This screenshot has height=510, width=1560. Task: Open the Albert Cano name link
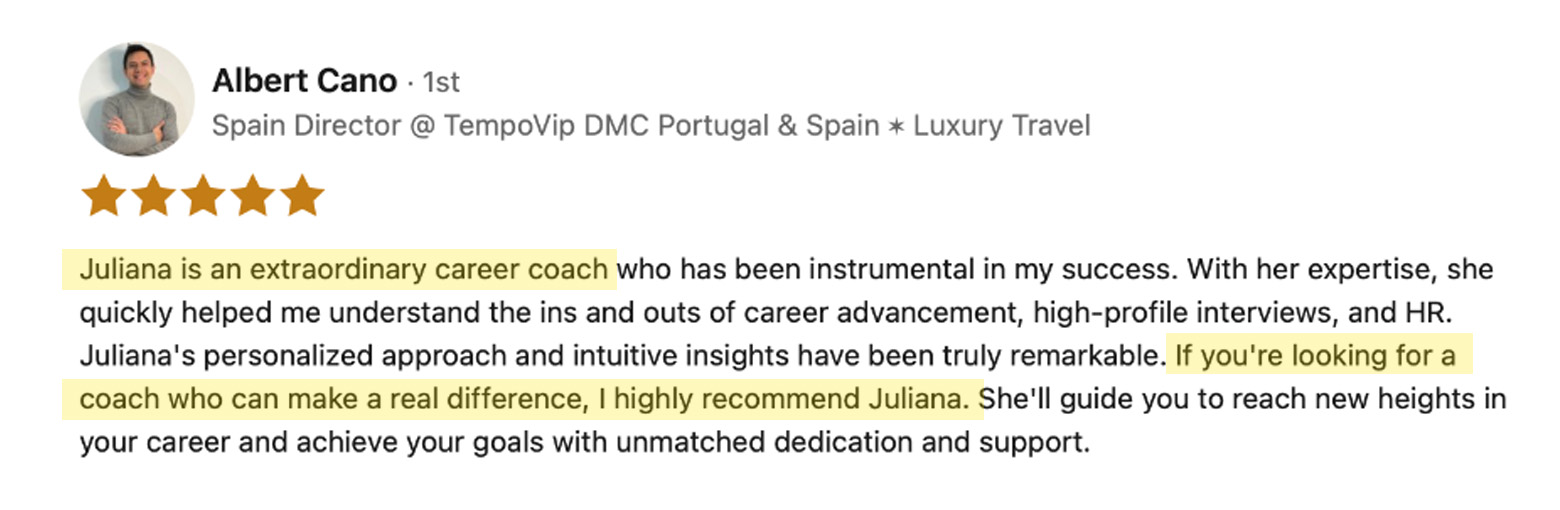pyautogui.click(x=305, y=80)
